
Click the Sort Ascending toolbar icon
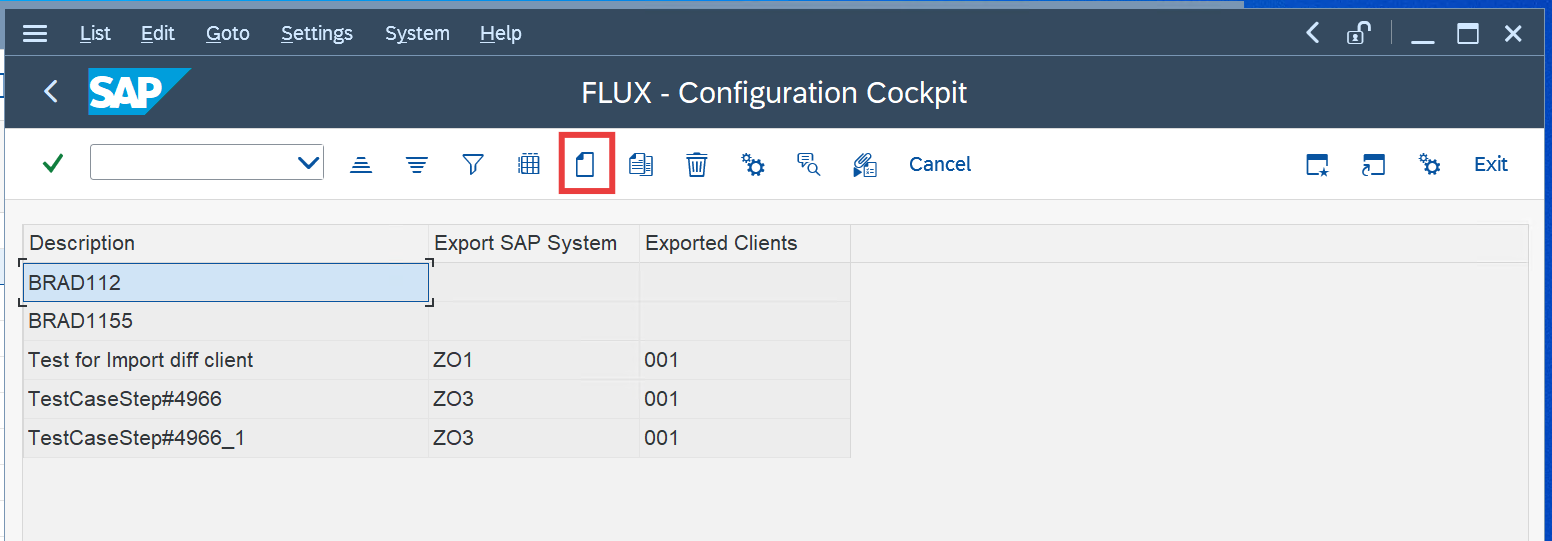tap(361, 165)
